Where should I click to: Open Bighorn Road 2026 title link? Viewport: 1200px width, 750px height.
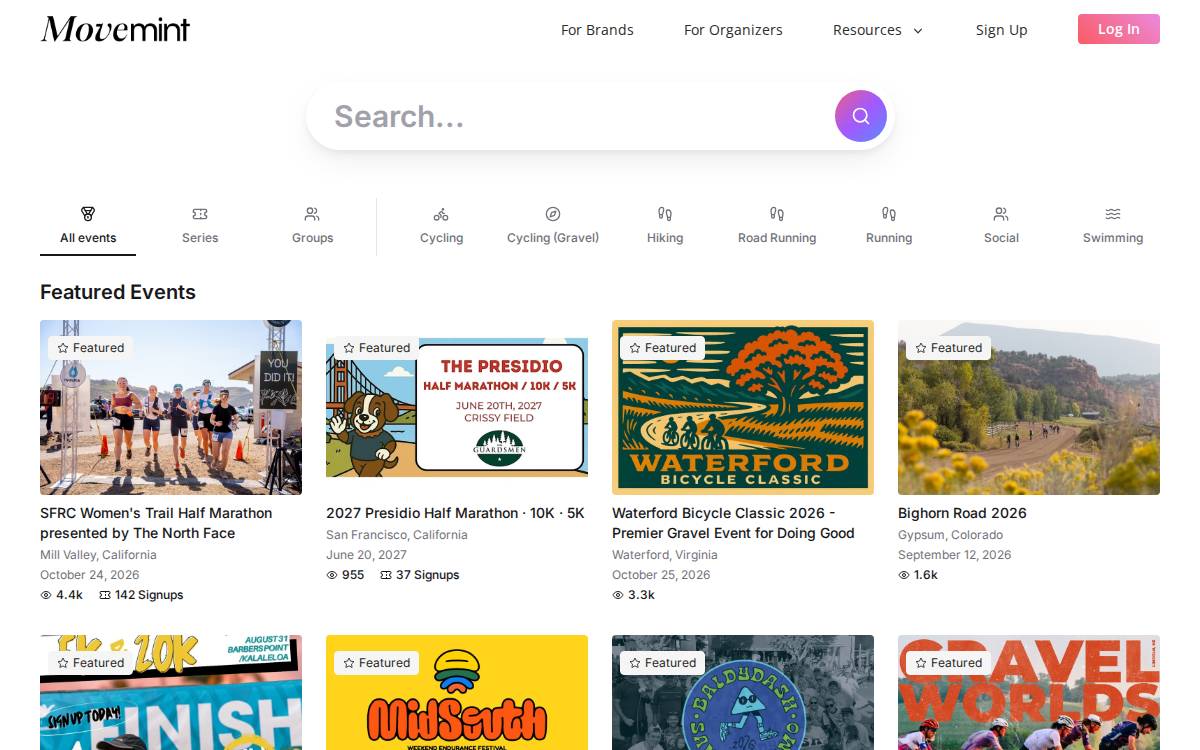click(962, 513)
